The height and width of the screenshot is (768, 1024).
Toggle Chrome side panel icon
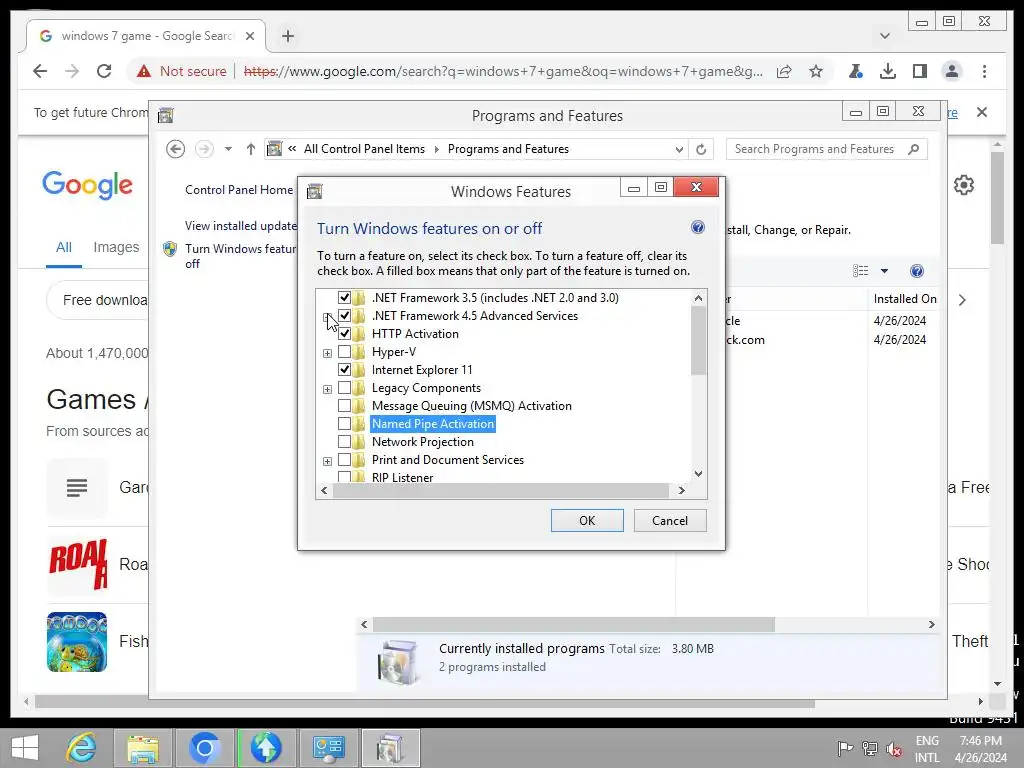pos(920,71)
